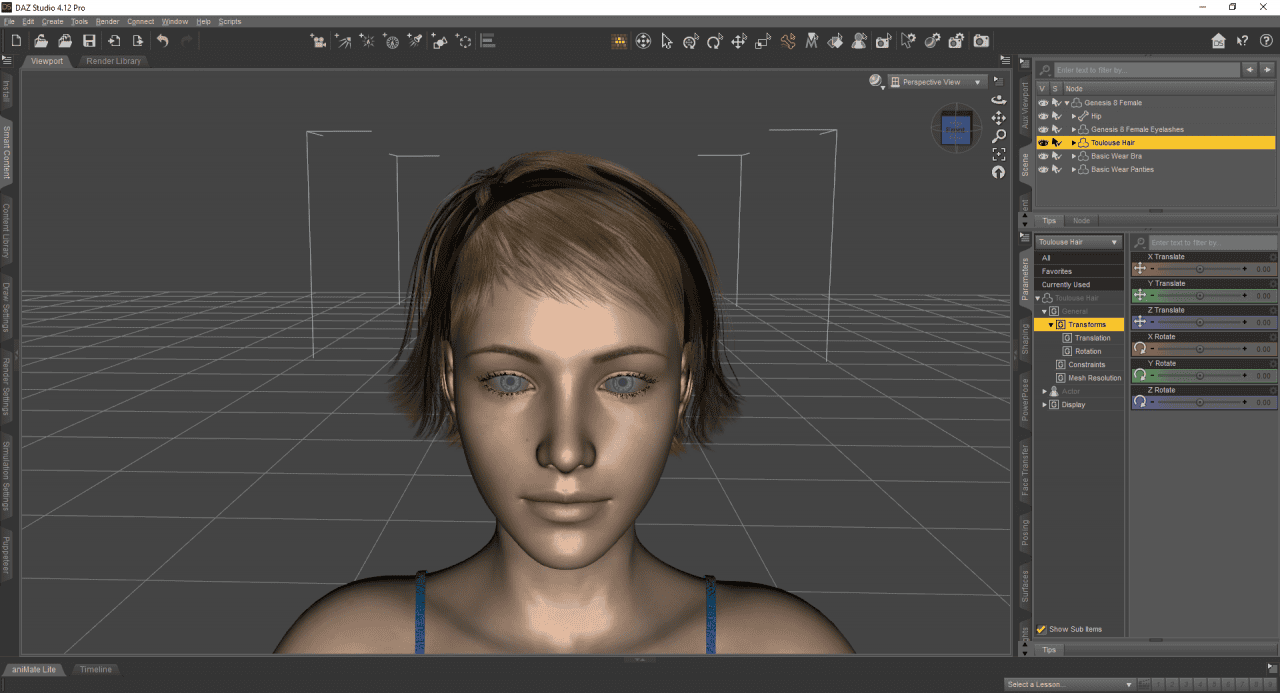The image size is (1280, 693).
Task: Select Currently Used in the Parameters list
Action: [x=1065, y=284]
